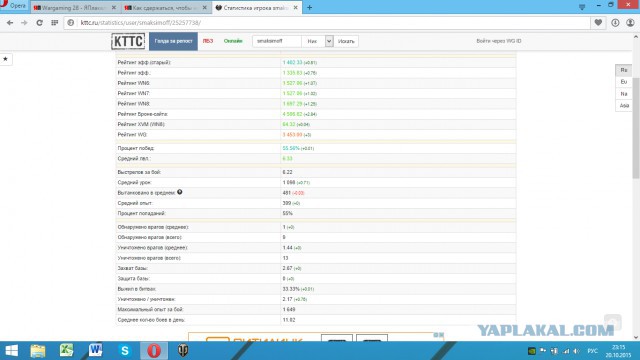Open the 'Голда за репост' menu item
Viewport: 640px width, 360px height.
(173, 41)
